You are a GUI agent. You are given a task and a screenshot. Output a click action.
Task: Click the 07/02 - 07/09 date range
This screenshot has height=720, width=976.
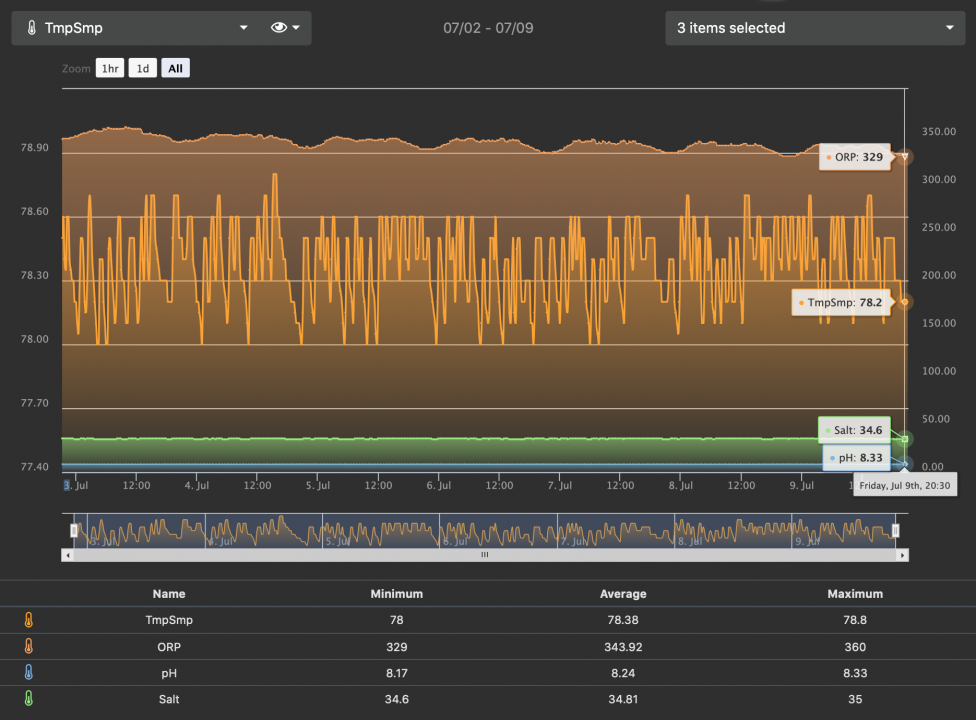[488, 28]
